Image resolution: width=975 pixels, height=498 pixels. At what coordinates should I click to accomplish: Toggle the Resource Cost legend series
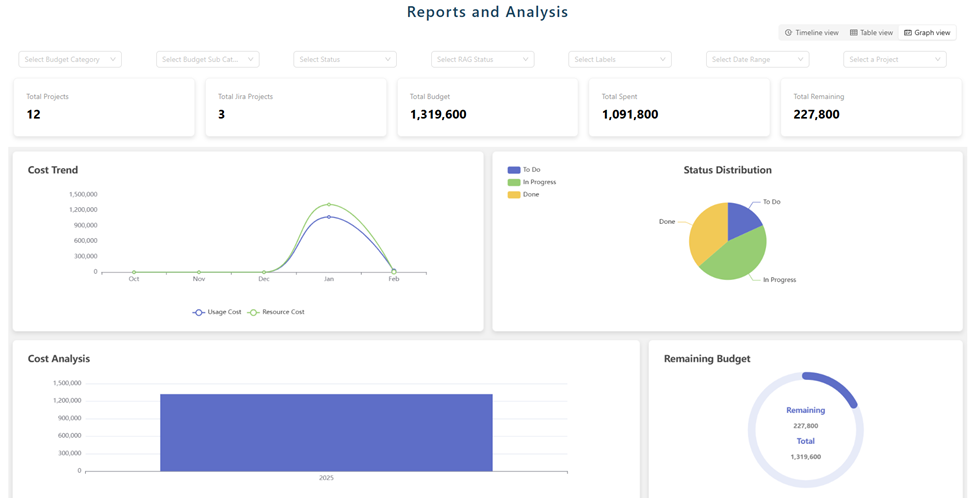point(277,312)
